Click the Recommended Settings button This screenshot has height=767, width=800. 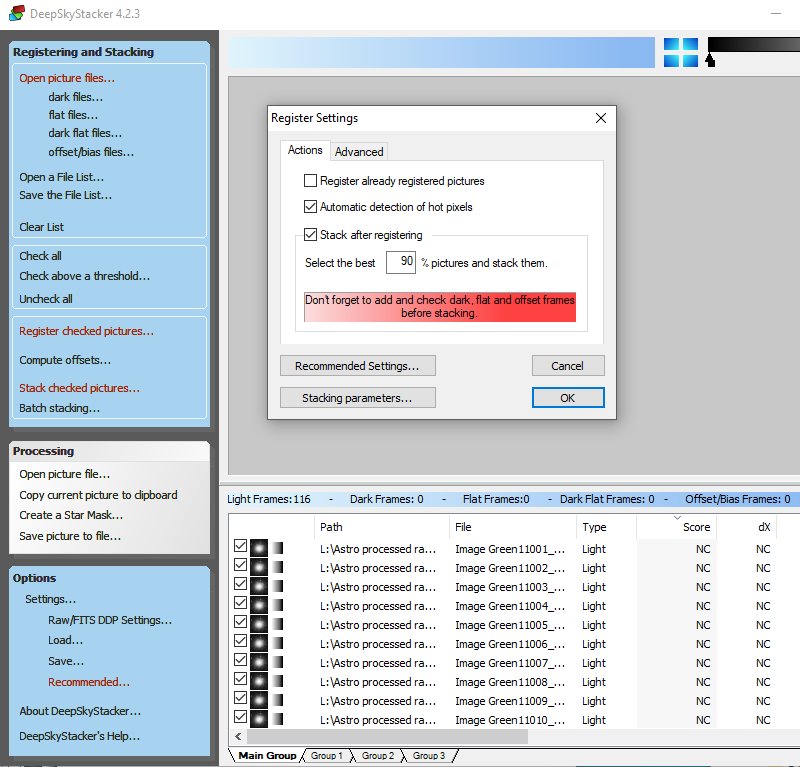358,366
